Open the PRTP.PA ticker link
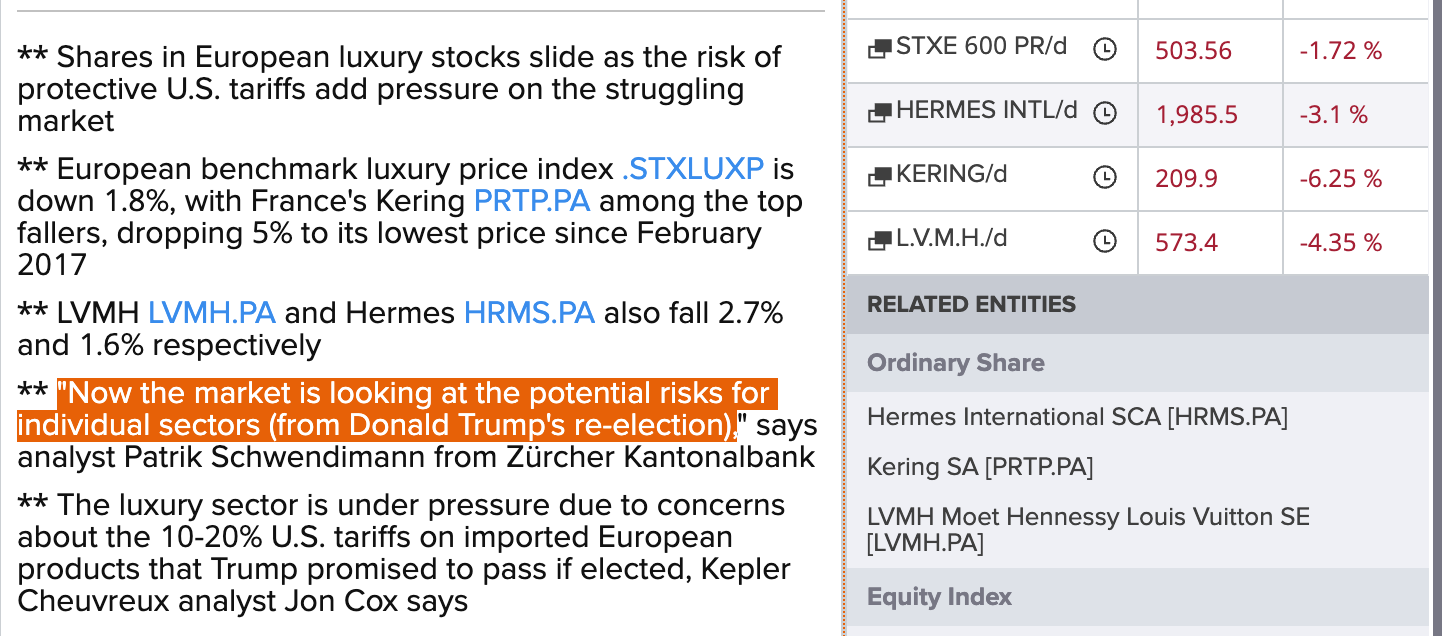 pyautogui.click(x=532, y=201)
